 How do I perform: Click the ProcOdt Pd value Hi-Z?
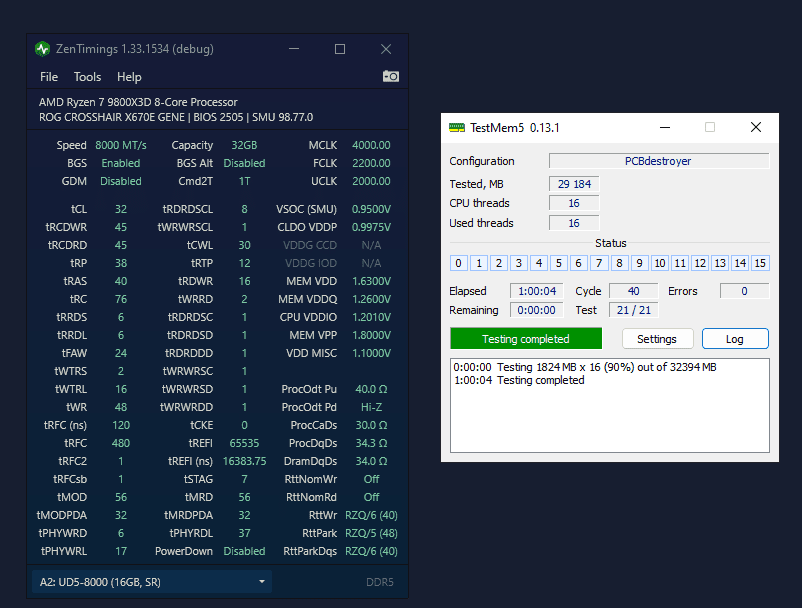[371, 407]
